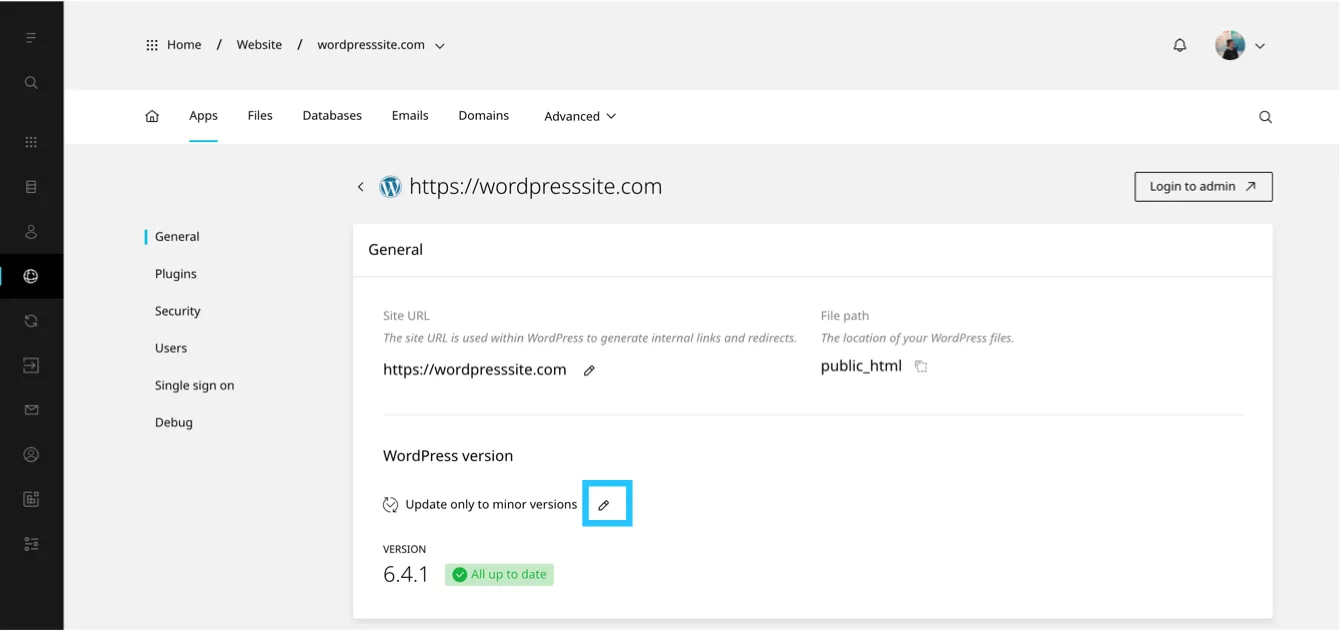Open the notifications bell
Screen dimensions: 1340x632
1180,45
